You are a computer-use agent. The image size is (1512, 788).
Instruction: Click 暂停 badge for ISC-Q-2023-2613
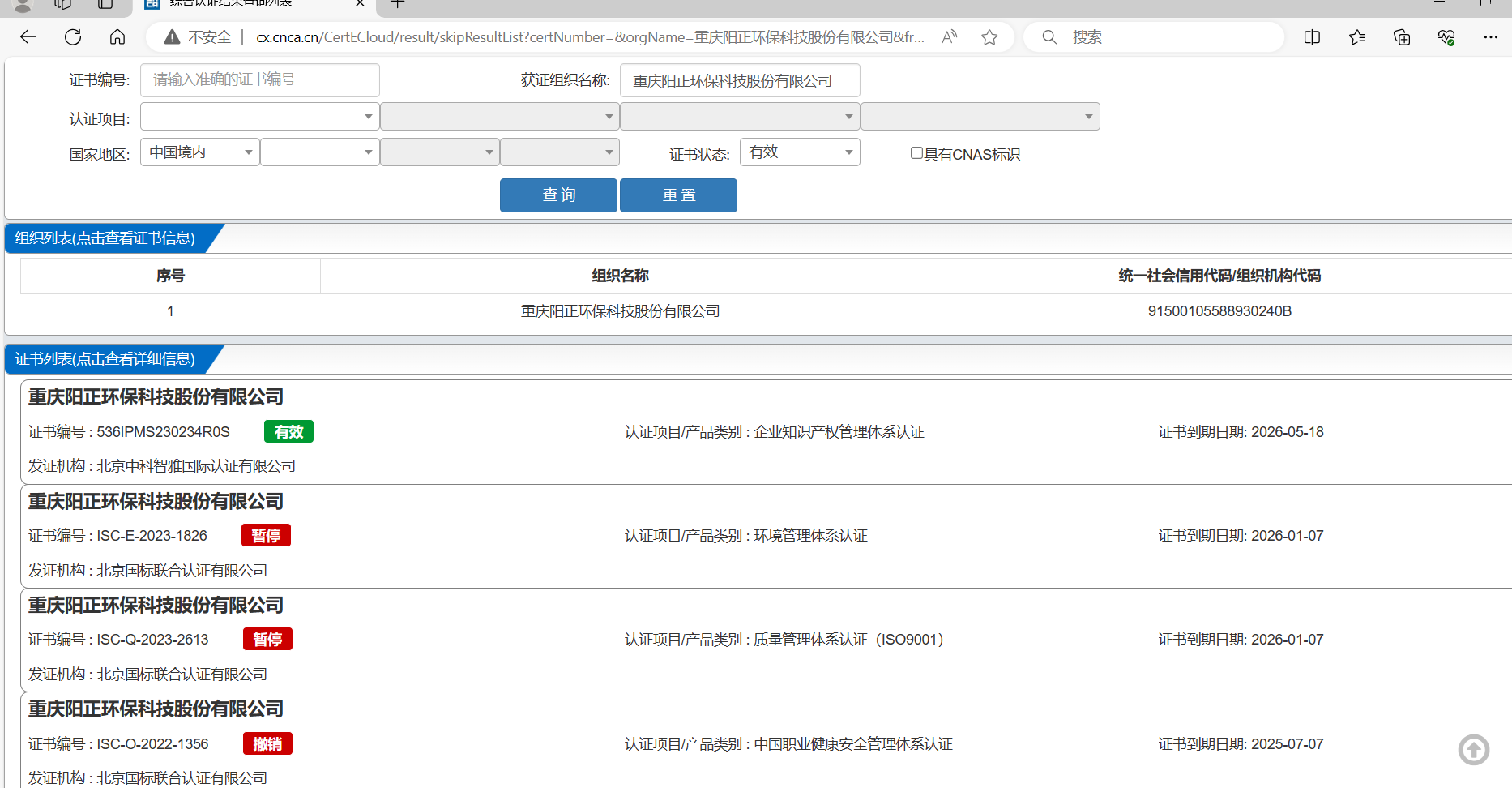[x=267, y=639]
